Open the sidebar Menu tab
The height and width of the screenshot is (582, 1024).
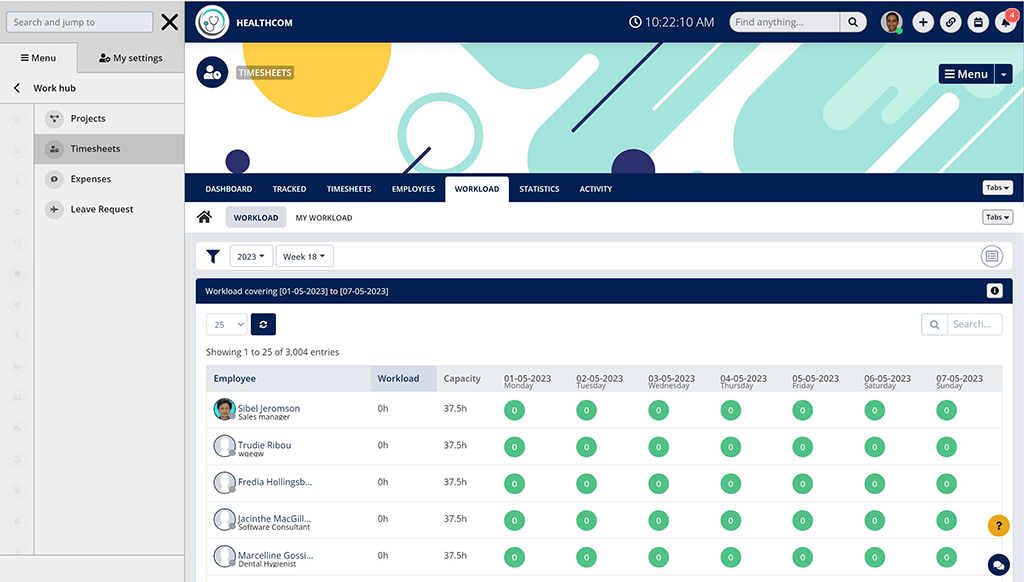click(39, 57)
